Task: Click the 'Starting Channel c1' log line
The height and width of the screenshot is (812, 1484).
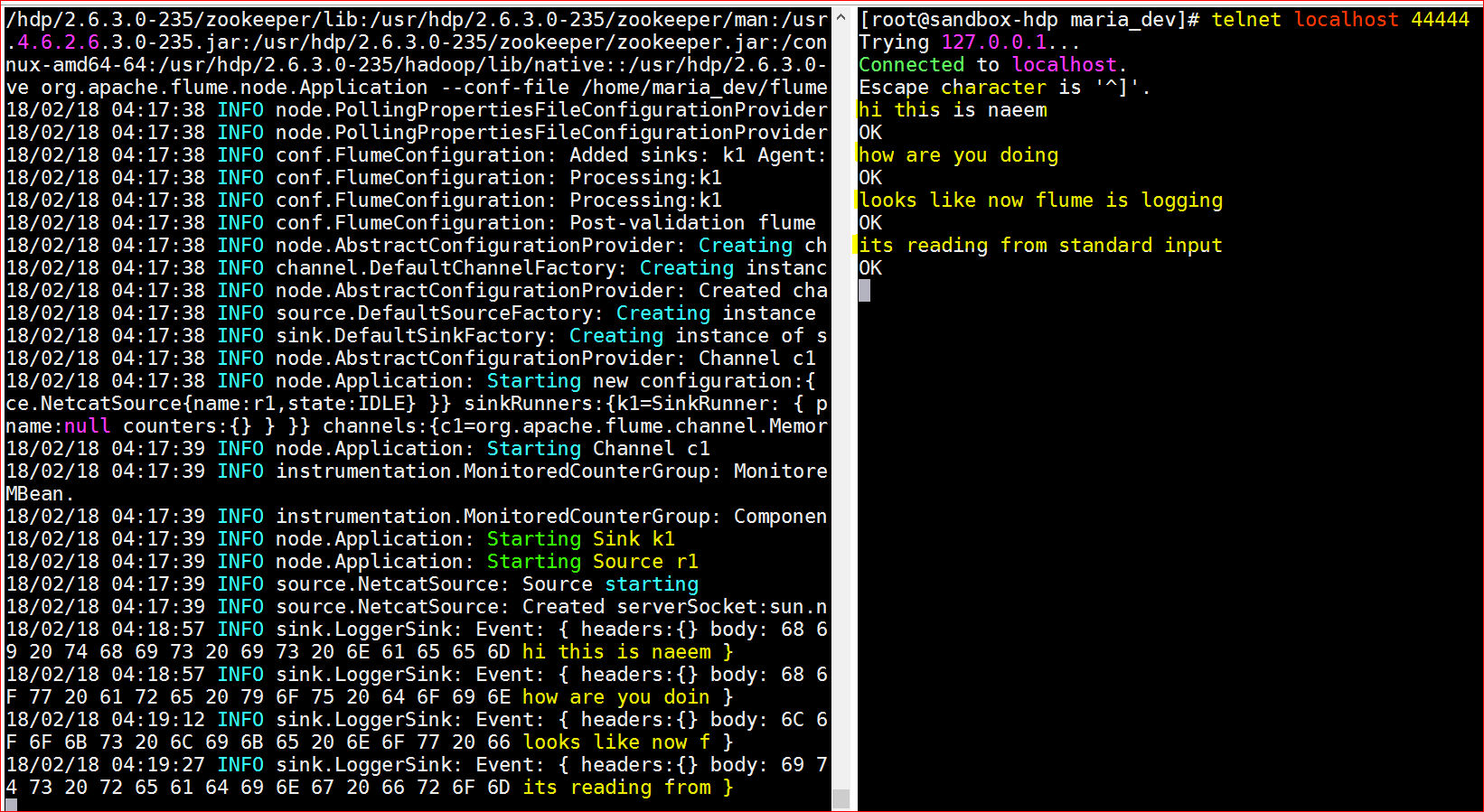Action: 358,448
